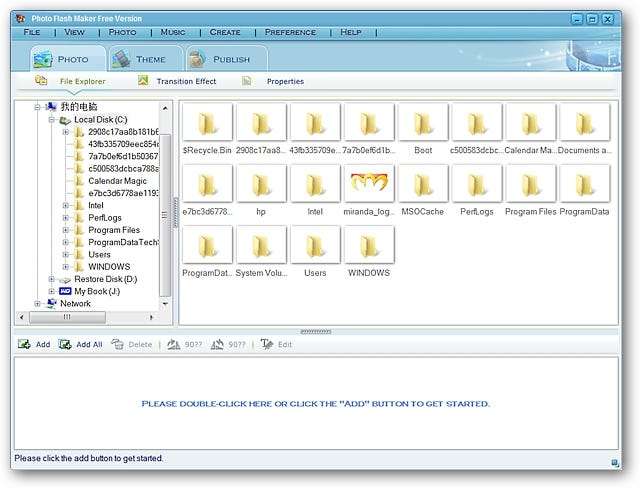Expand the Users folder tree node

pos(65,254)
